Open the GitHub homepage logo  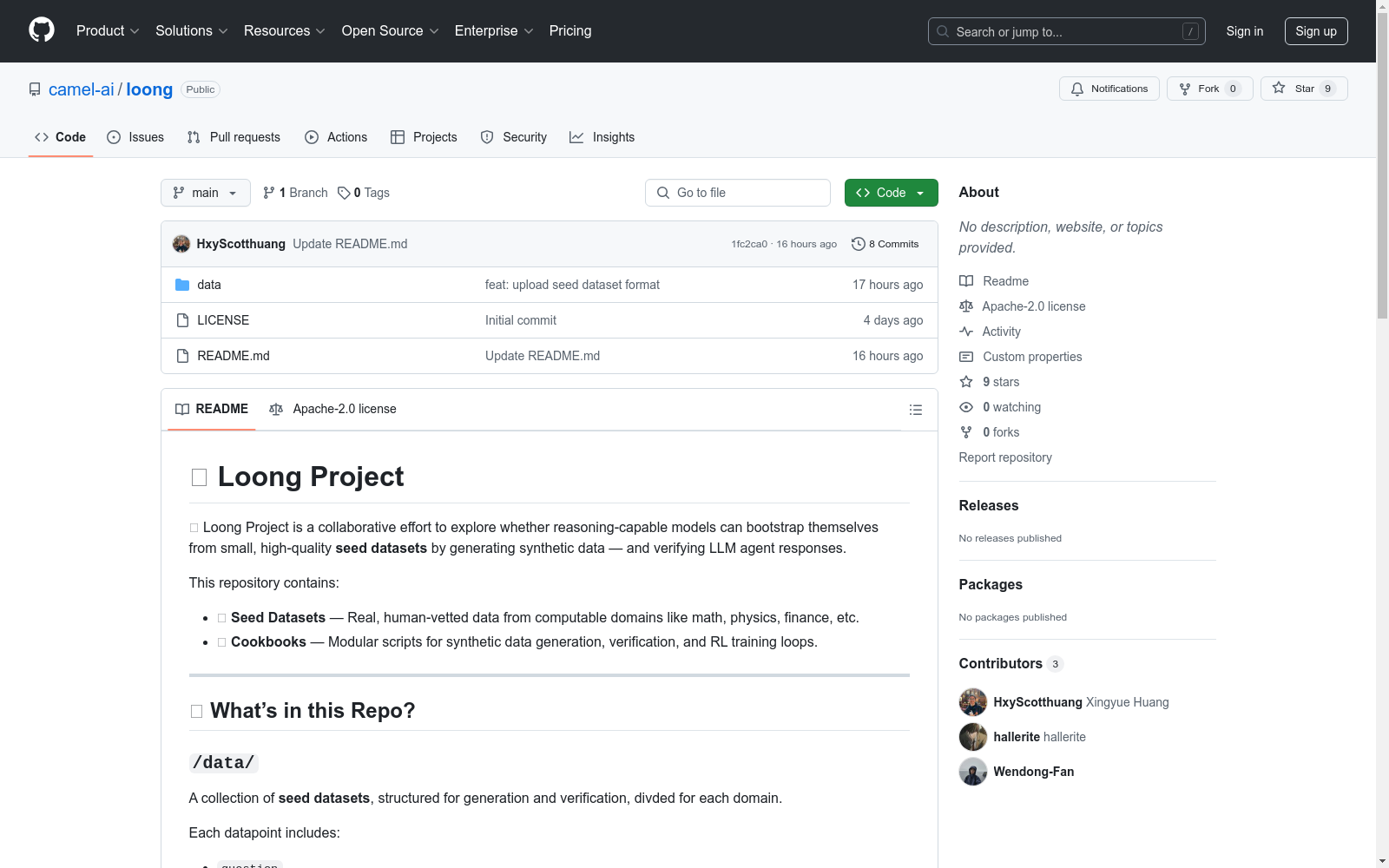[x=42, y=30]
